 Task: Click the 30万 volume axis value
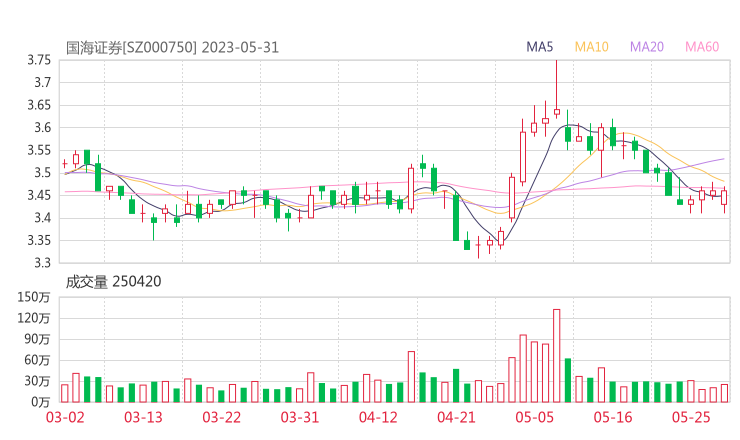tap(37, 381)
